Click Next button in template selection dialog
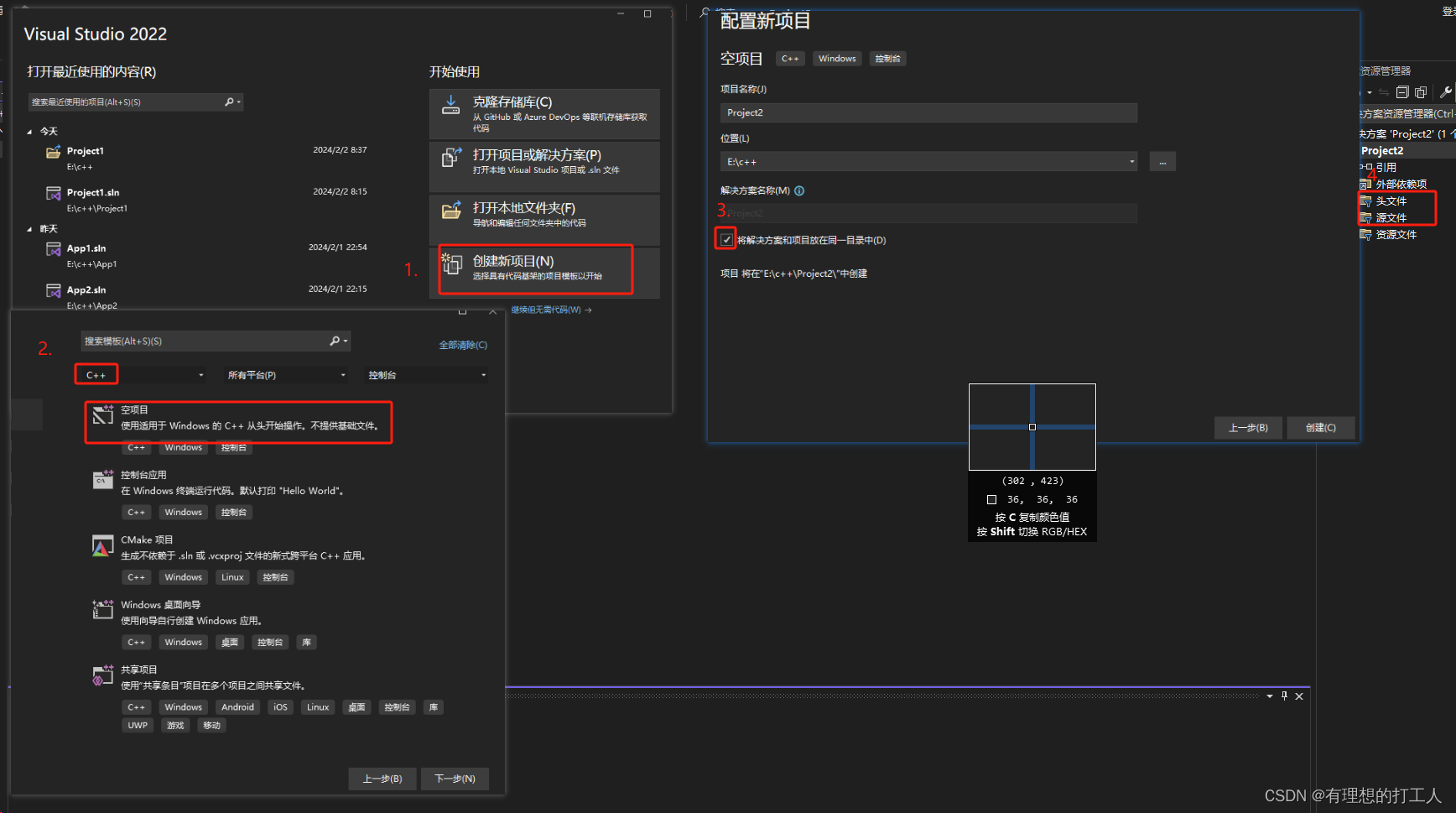This screenshot has width=1456, height=813. coord(455,779)
